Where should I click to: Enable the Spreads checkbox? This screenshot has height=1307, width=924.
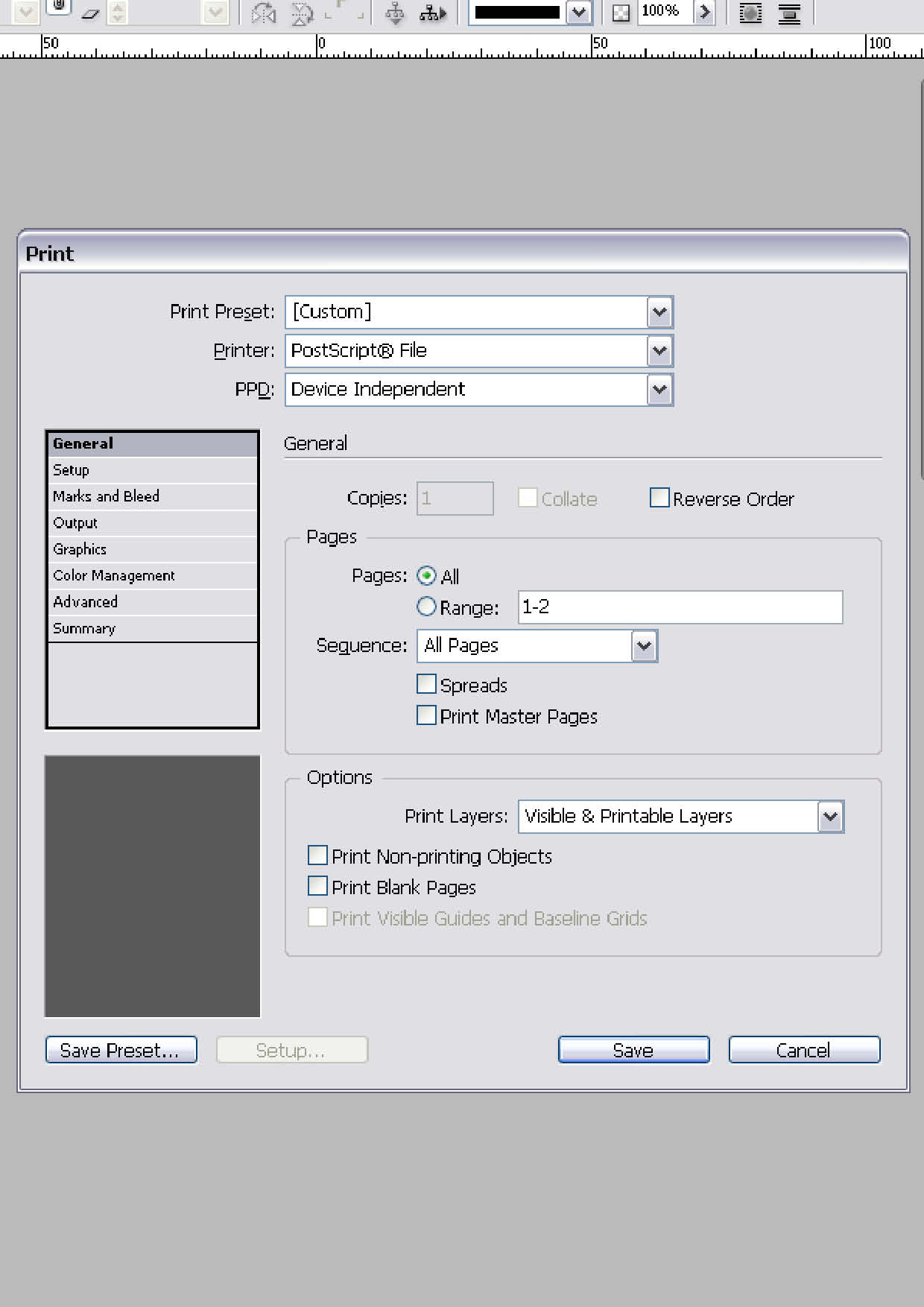click(x=426, y=684)
